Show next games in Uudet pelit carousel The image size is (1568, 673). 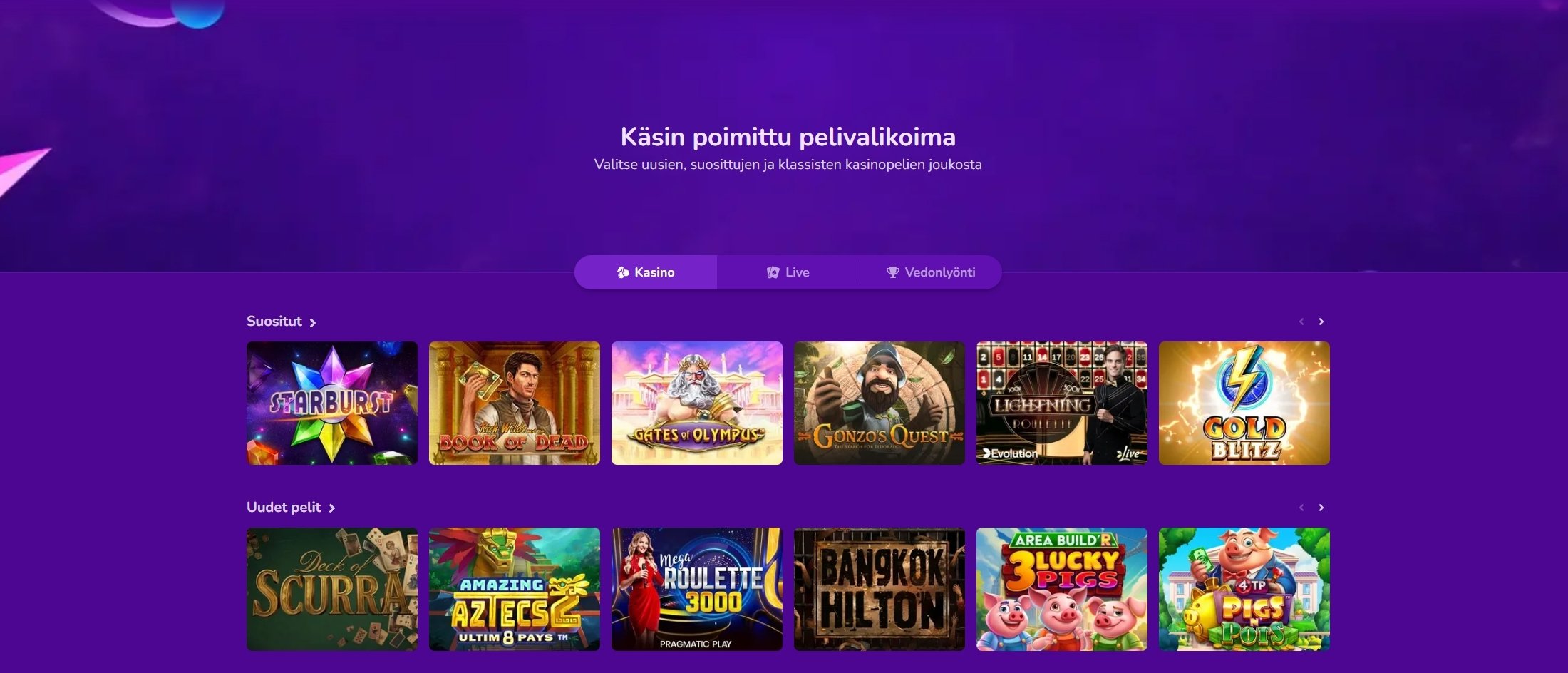[x=1321, y=508]
